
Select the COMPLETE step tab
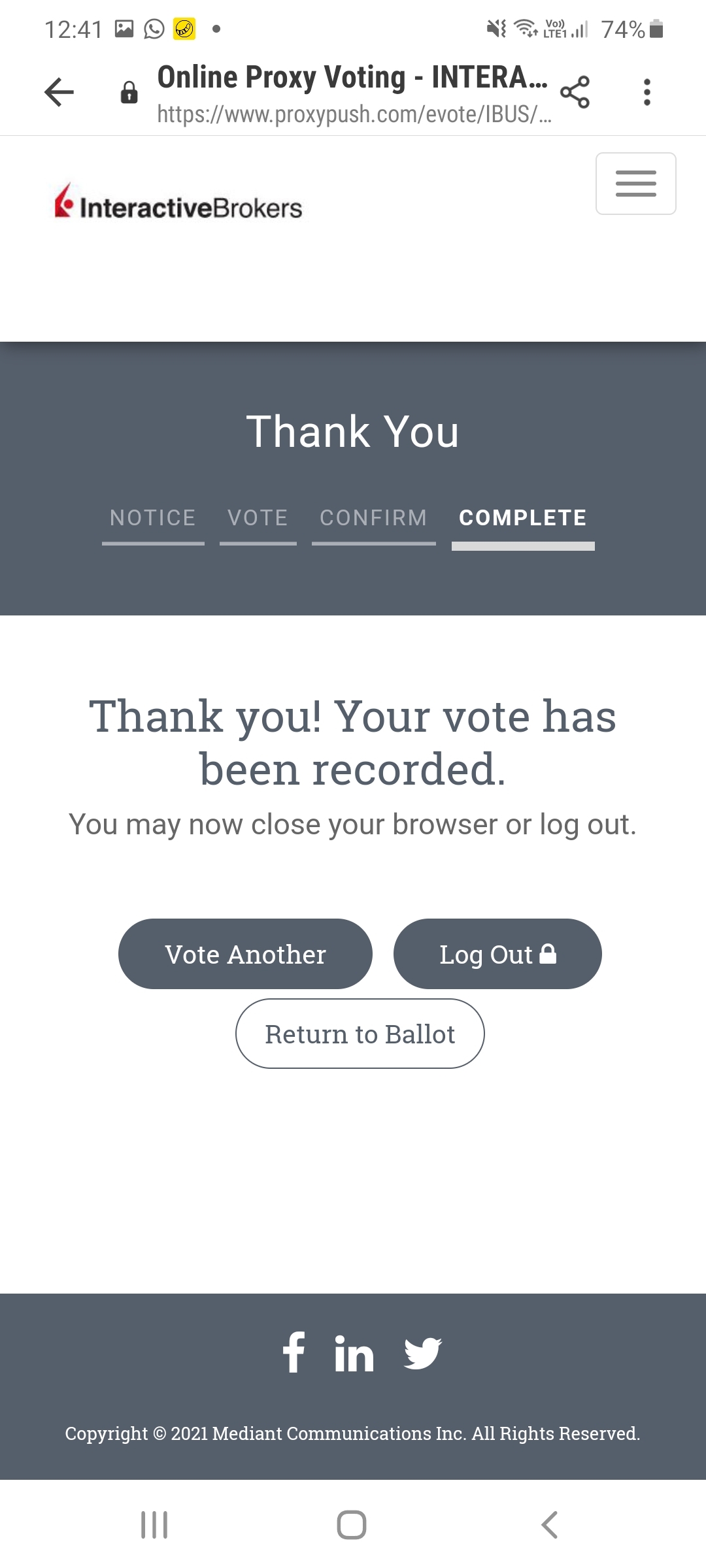(x=523, y=518)
